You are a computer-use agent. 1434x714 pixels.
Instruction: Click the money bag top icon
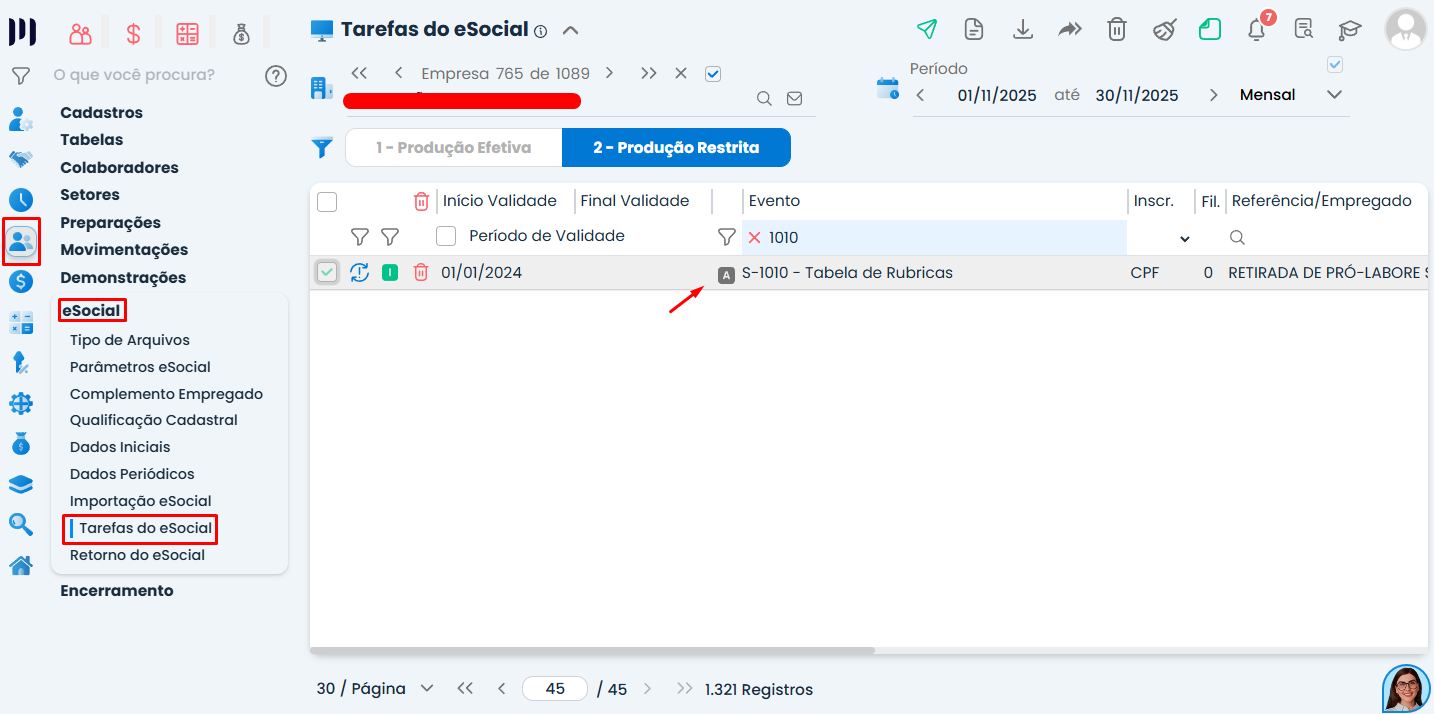[241, 34]
